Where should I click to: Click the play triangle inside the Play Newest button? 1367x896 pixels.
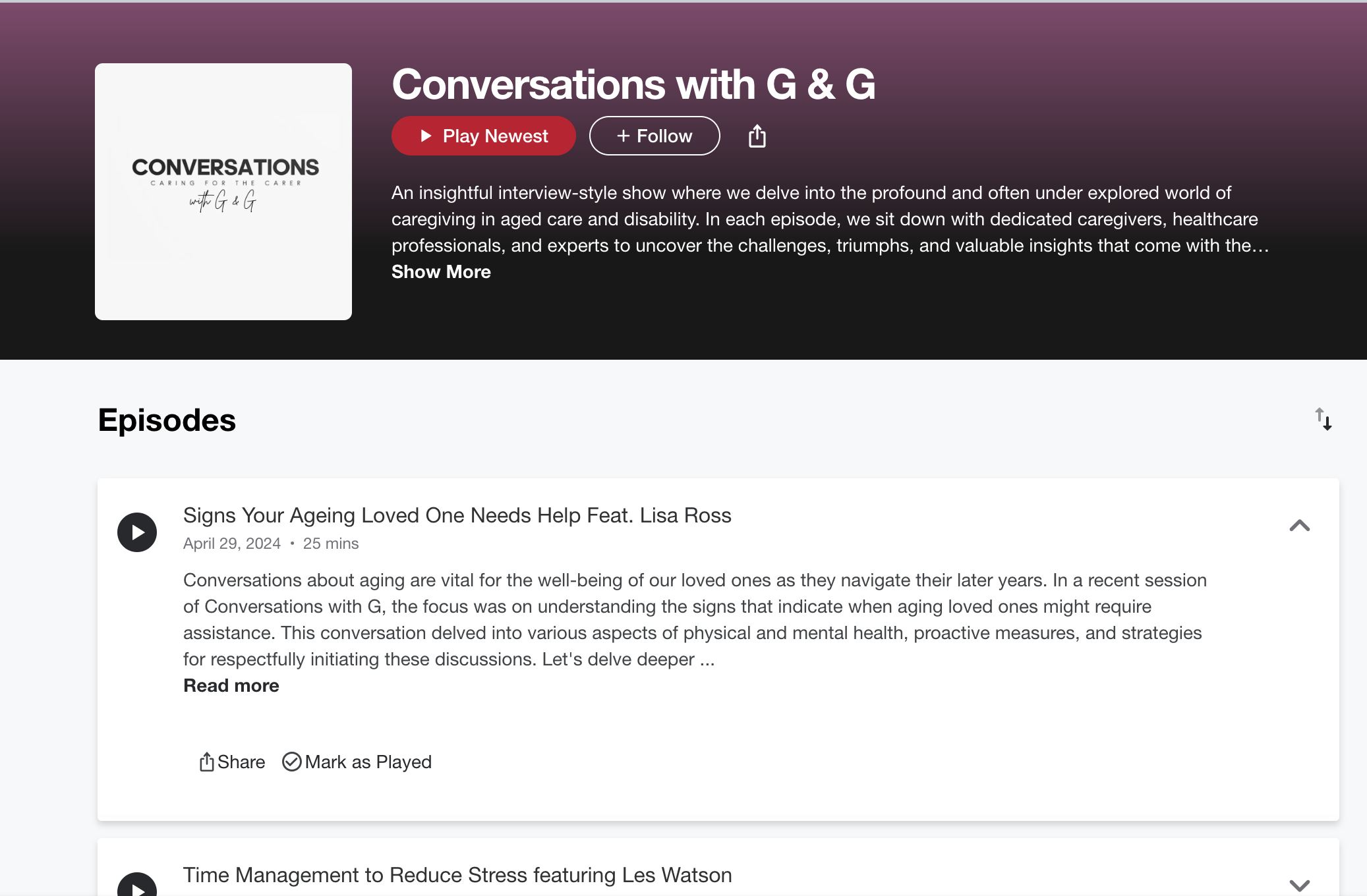(426, 136)
